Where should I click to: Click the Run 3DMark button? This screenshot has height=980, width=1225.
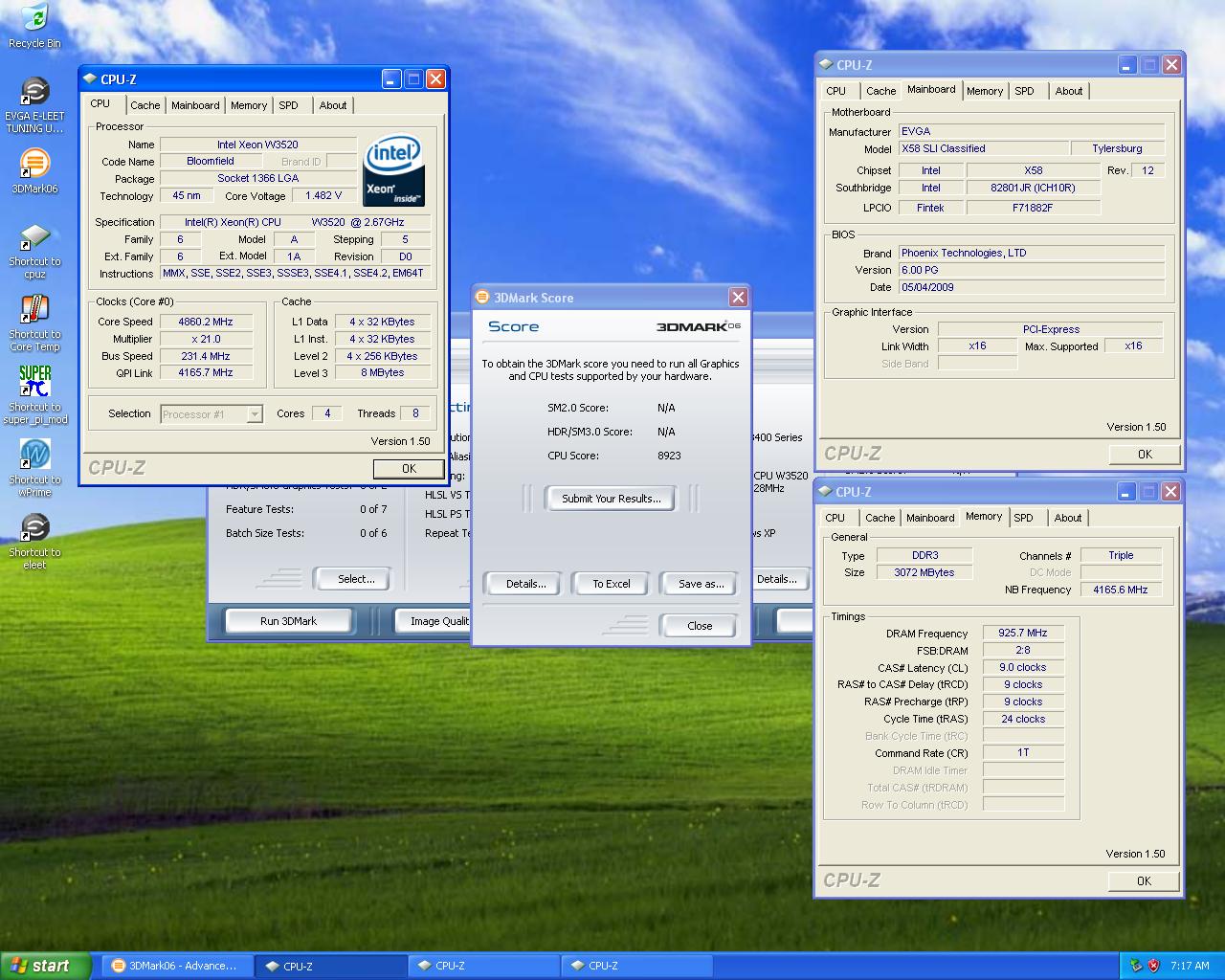click(x=288, y=621)
